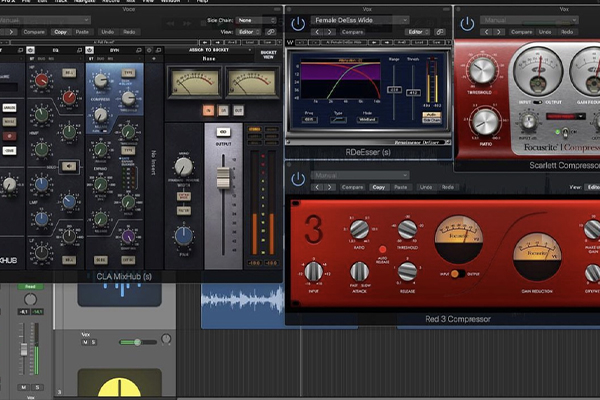Toggle the Red 3 Compressor power button

click(298, 179)
